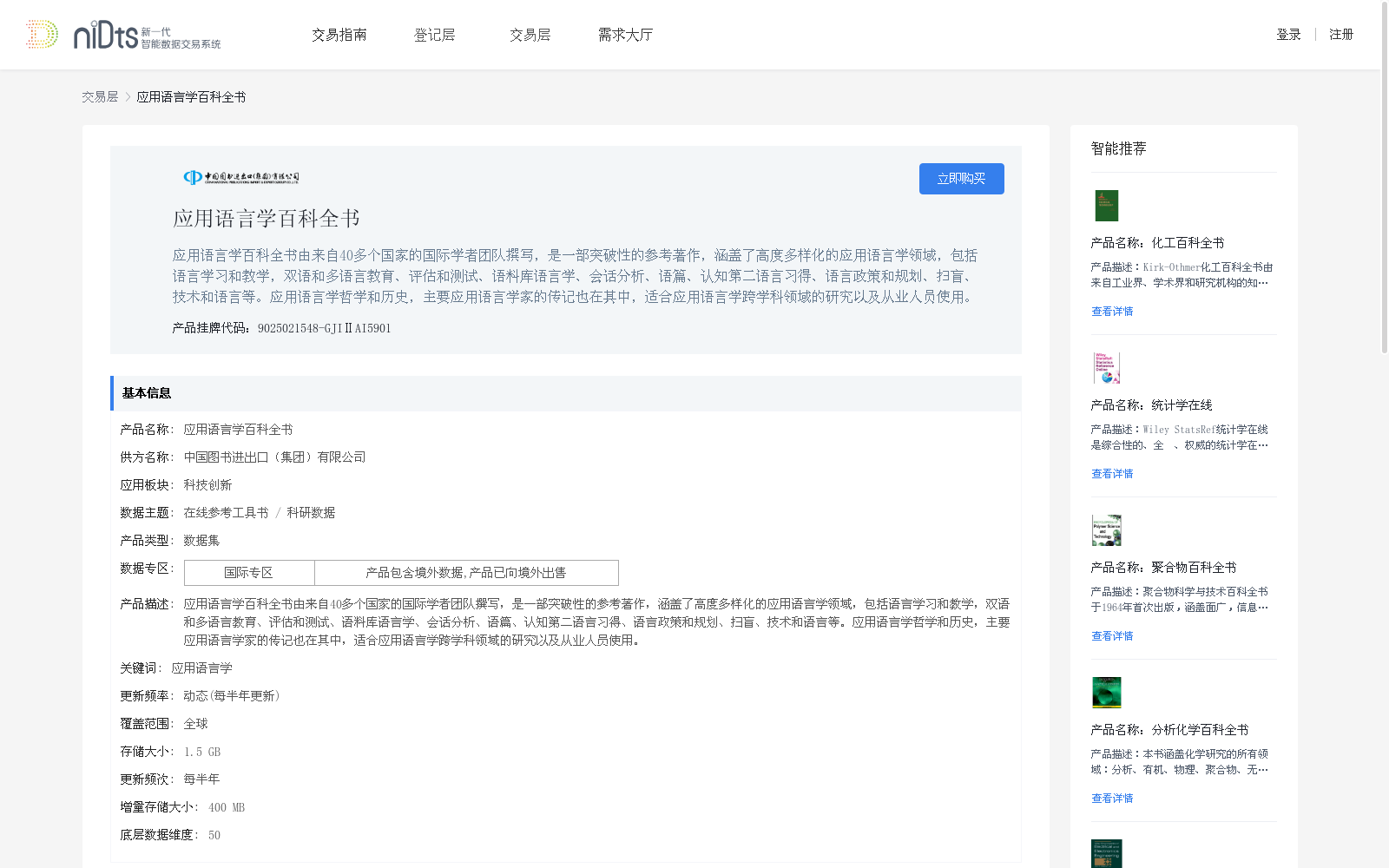Click product name 化工百科全书

coord(1188,243)
